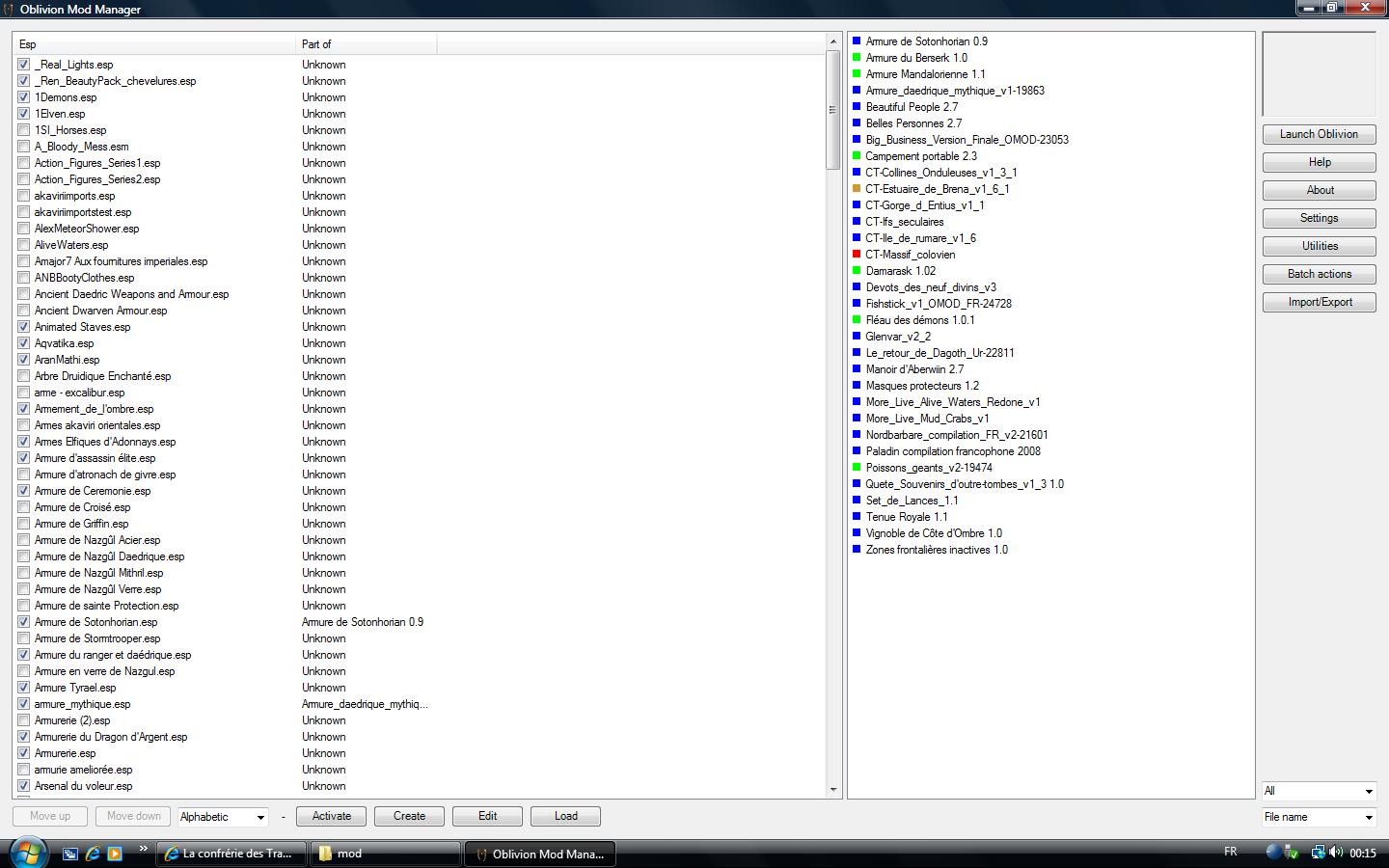The image size is (1389, 868).
Task: Click the empty mod preview image box
Action: coord(1319,74)
